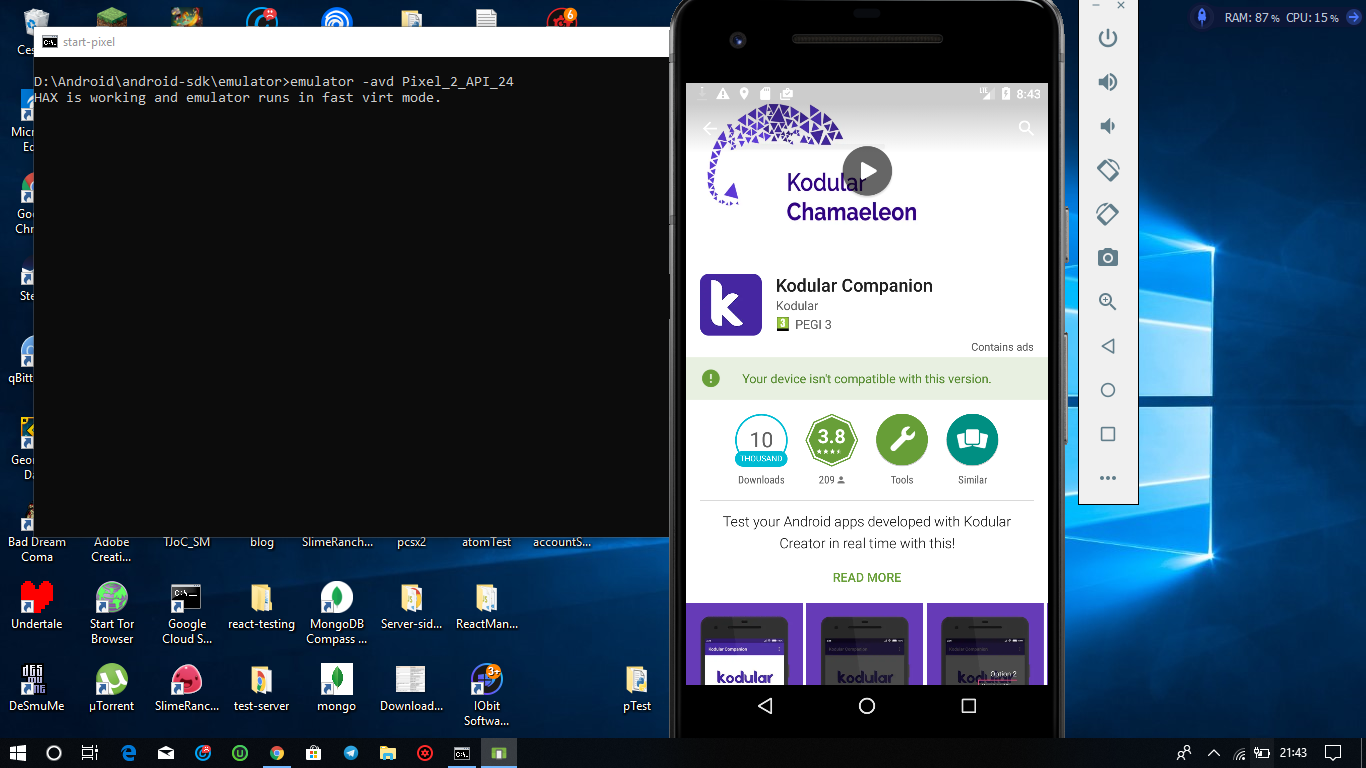Open the Windows Start menu
1366x768 pixels.
[18, 753]
